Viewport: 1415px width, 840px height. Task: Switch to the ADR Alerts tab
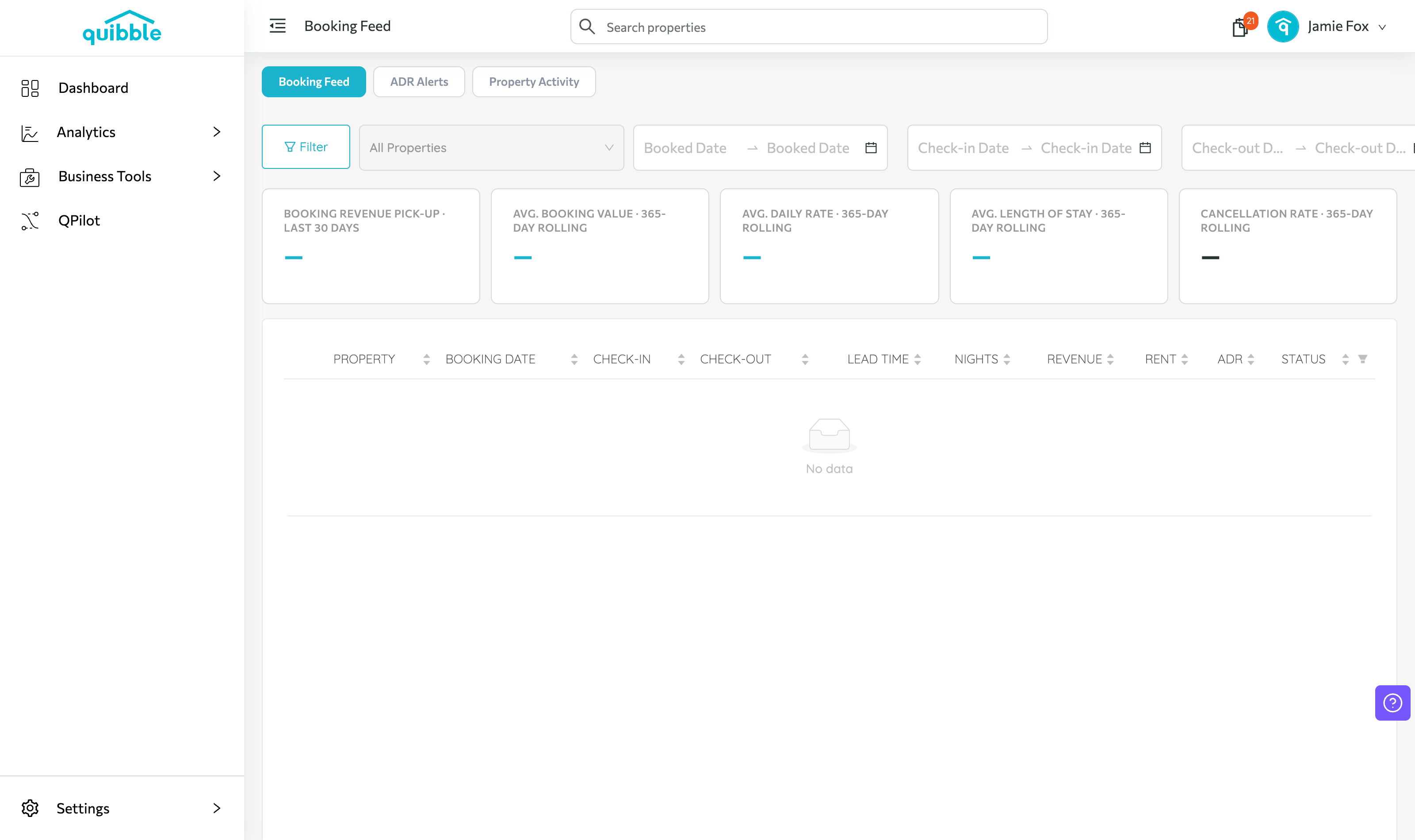[419, 81]
